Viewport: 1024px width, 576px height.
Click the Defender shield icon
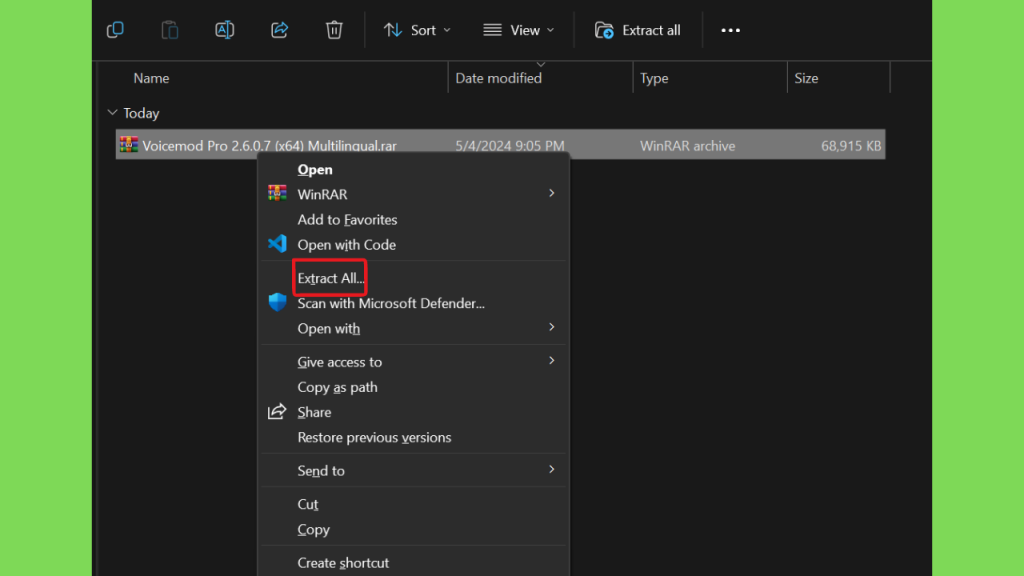[x=278, y=302]
